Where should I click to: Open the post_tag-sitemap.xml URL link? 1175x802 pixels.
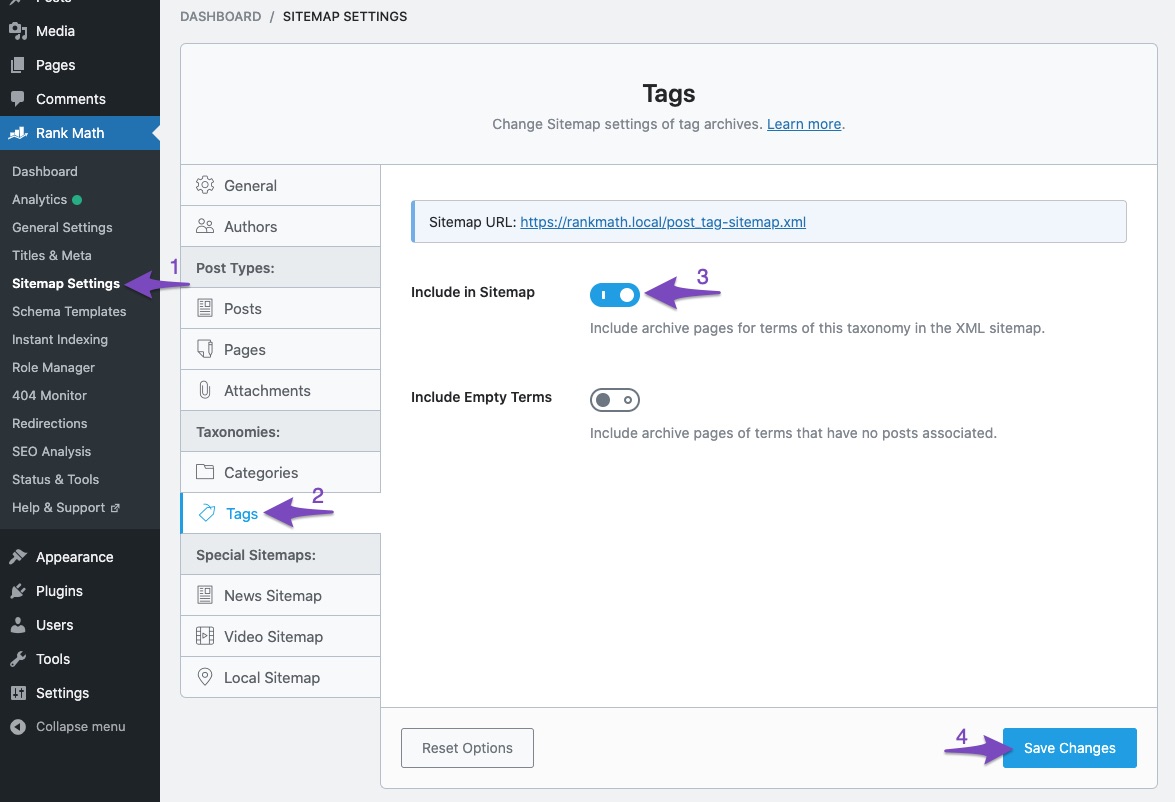click(663, 222)
